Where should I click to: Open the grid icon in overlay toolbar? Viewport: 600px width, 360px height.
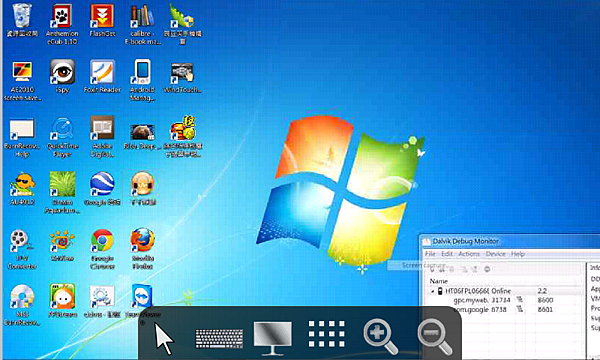pyautogui.click(x=326, y=334)
